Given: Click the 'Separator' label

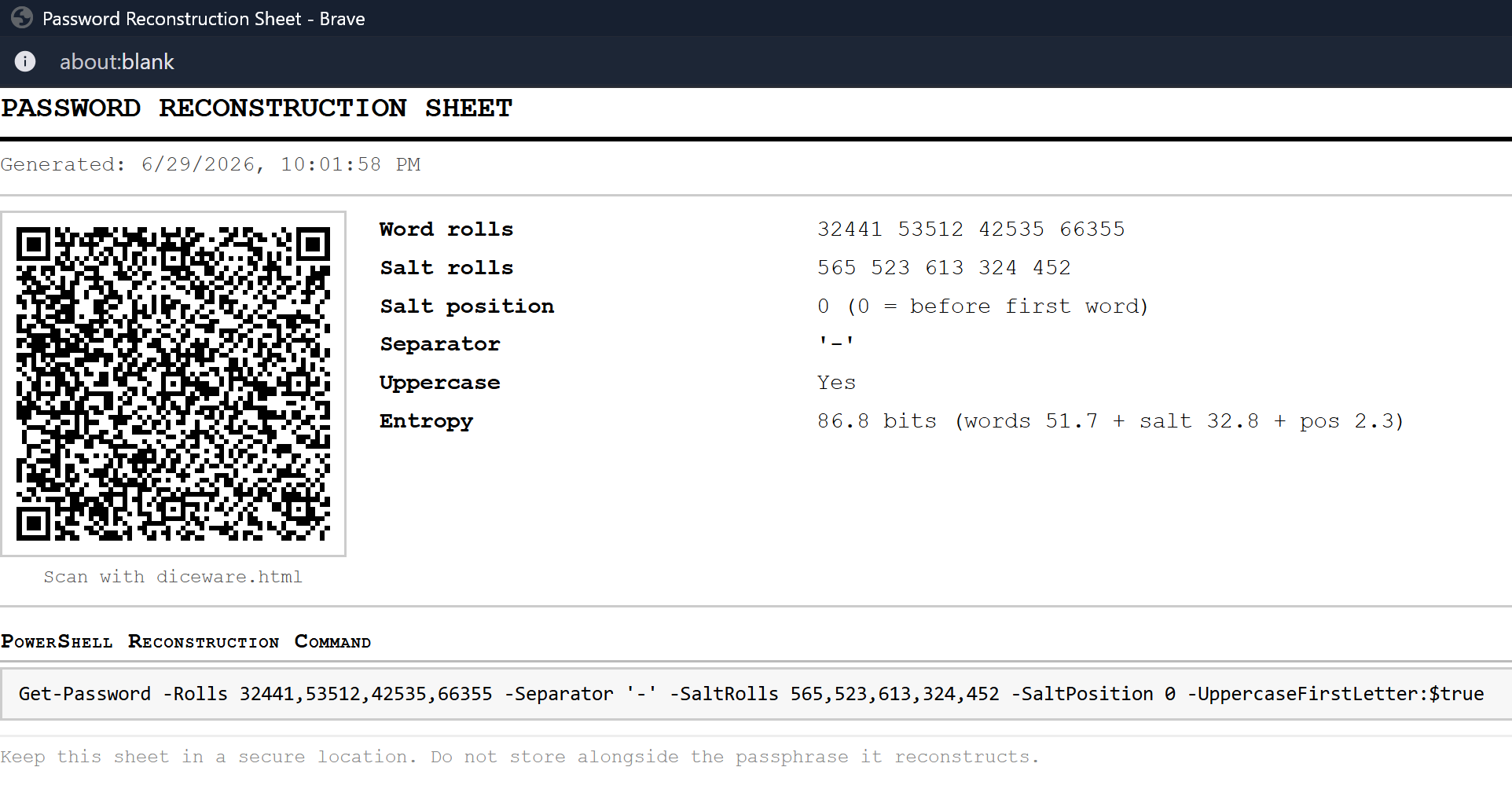Looking at the screenshot, I should (439, 344).
